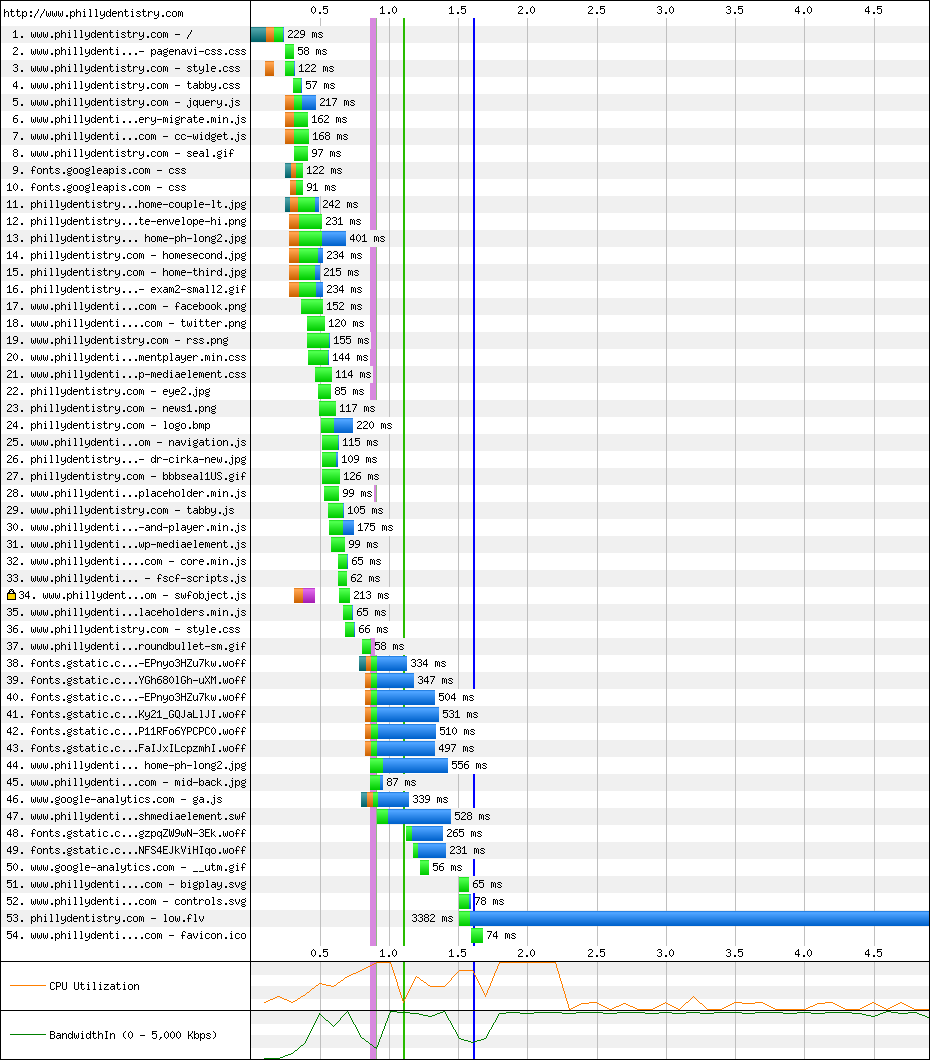
Task: Select request 27 bbbseal1US.gif label
Action: pos(126,476)
